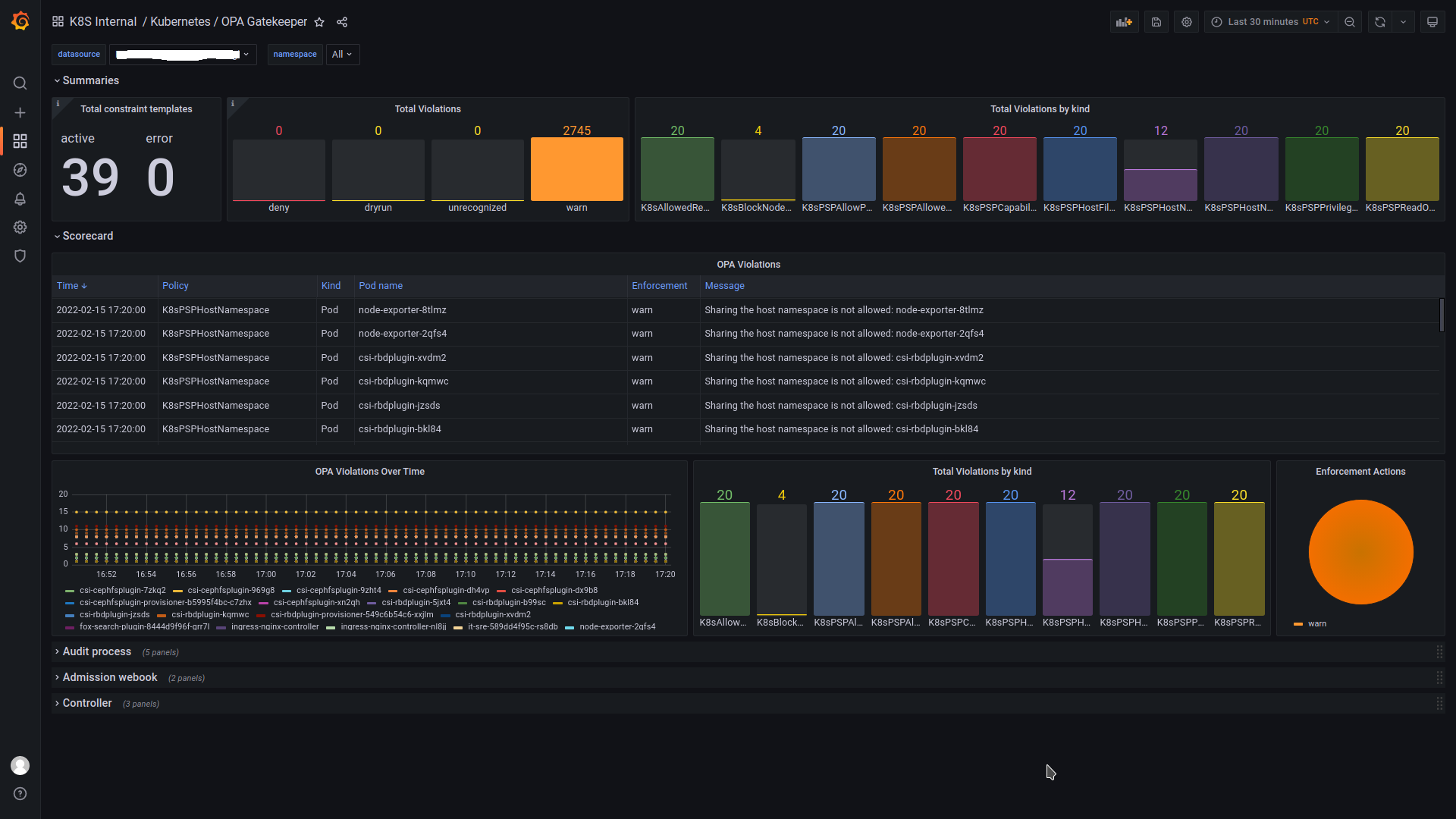1456x819 pixels.
Task: Share the dashboard
Action: coord(341,22)
